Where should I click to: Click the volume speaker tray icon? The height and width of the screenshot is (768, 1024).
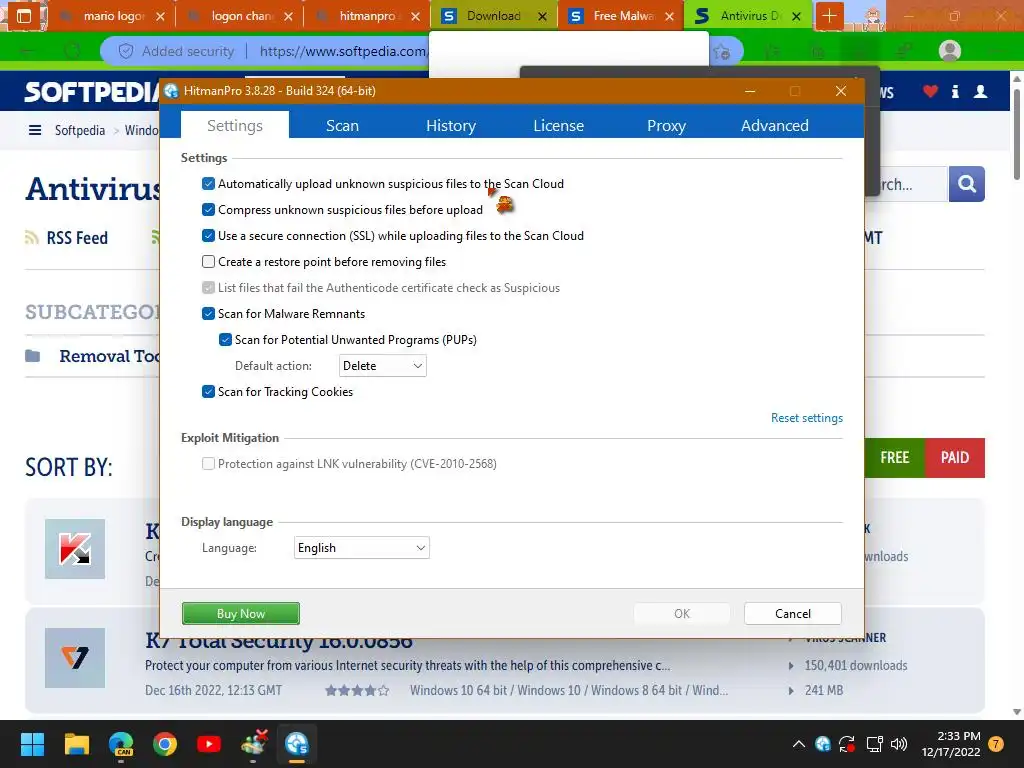899,744
